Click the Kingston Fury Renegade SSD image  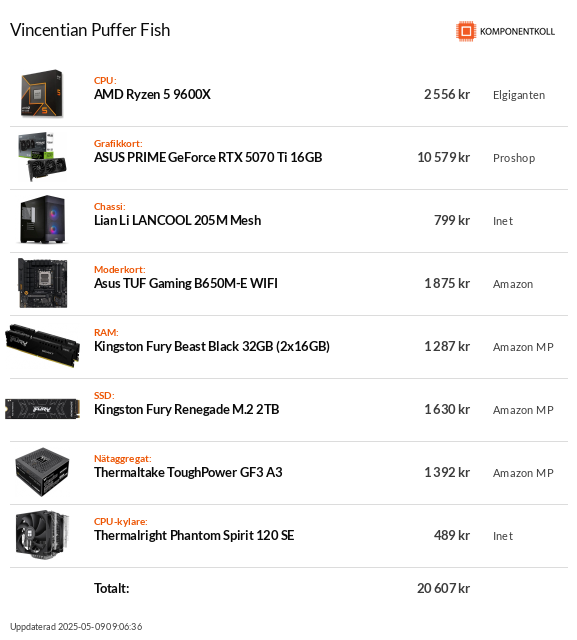point(42,409)
